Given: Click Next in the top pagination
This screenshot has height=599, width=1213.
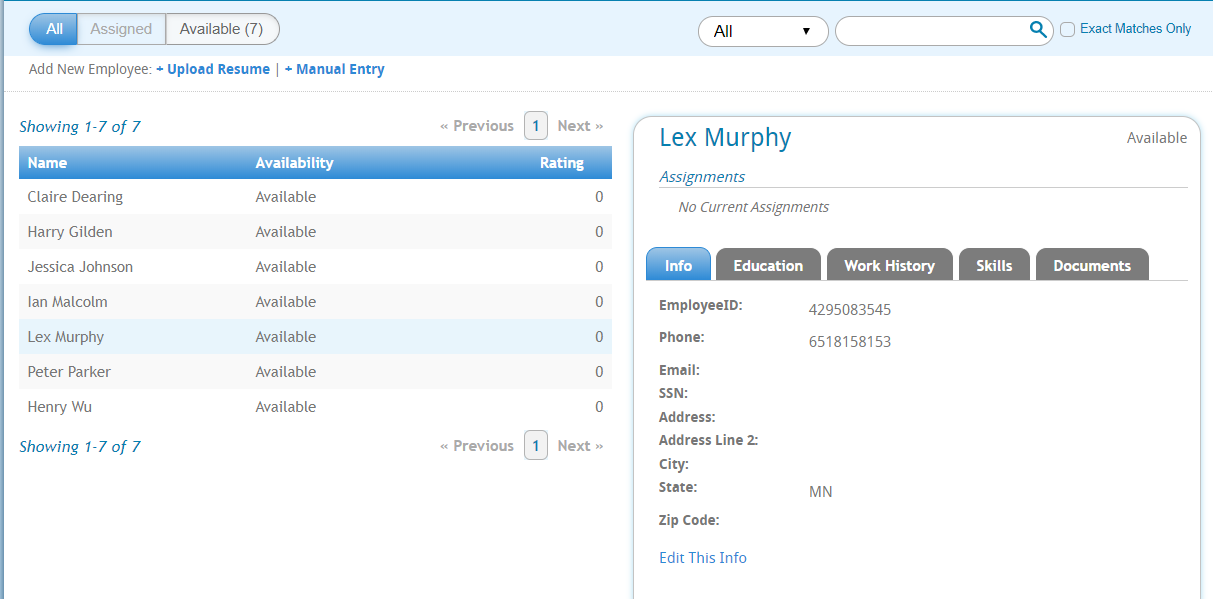Looking at the screenshot, I should pos(580,126).
